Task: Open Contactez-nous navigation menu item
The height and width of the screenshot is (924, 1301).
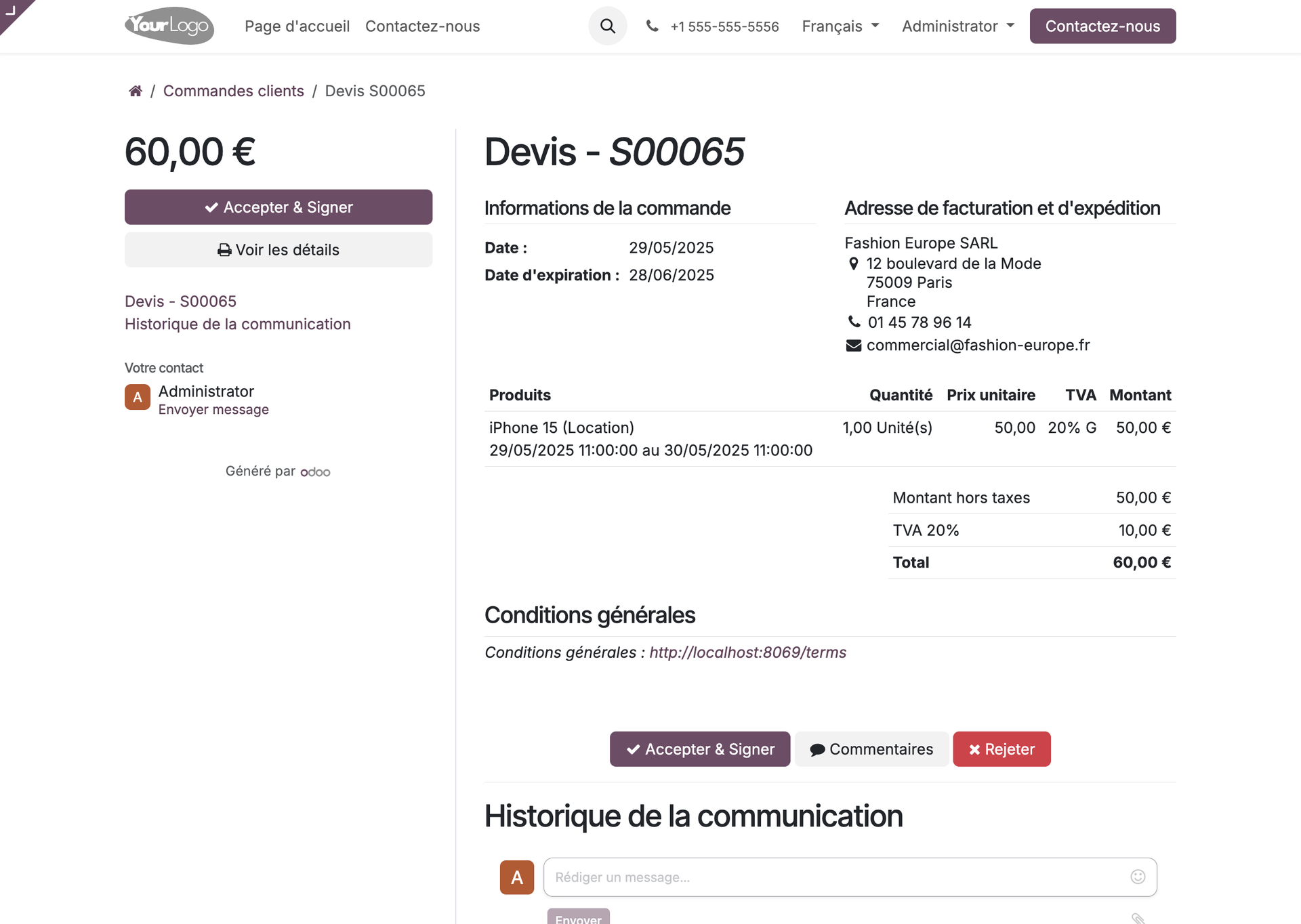Action: click(x=422, y=26)
